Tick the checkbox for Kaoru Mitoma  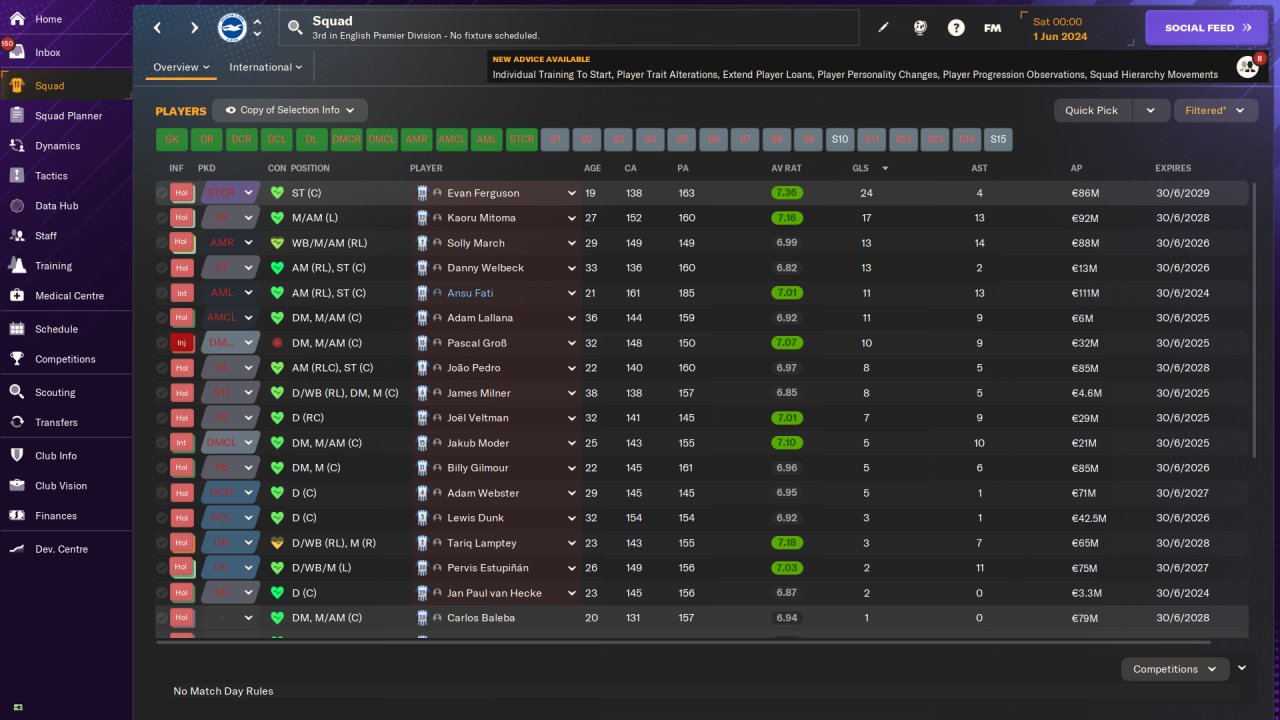click(162, 218)
